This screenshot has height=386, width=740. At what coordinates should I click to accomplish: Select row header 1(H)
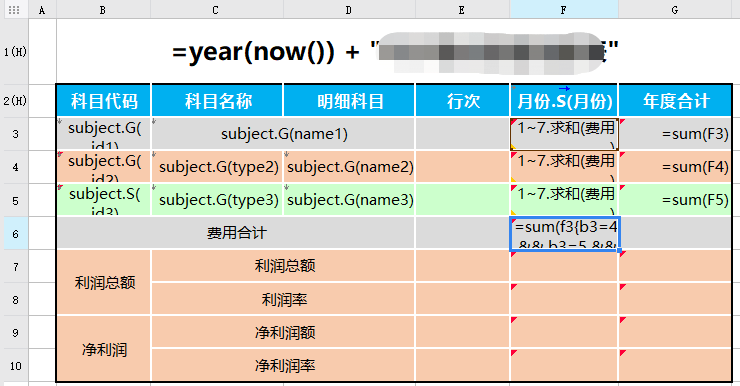[x=16, y=52]
